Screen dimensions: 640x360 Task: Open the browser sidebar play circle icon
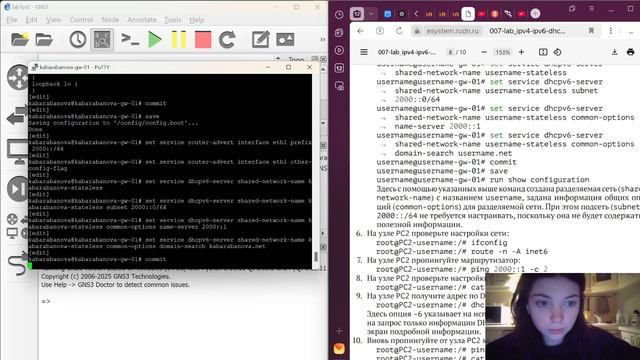click(x=339, y=50)
